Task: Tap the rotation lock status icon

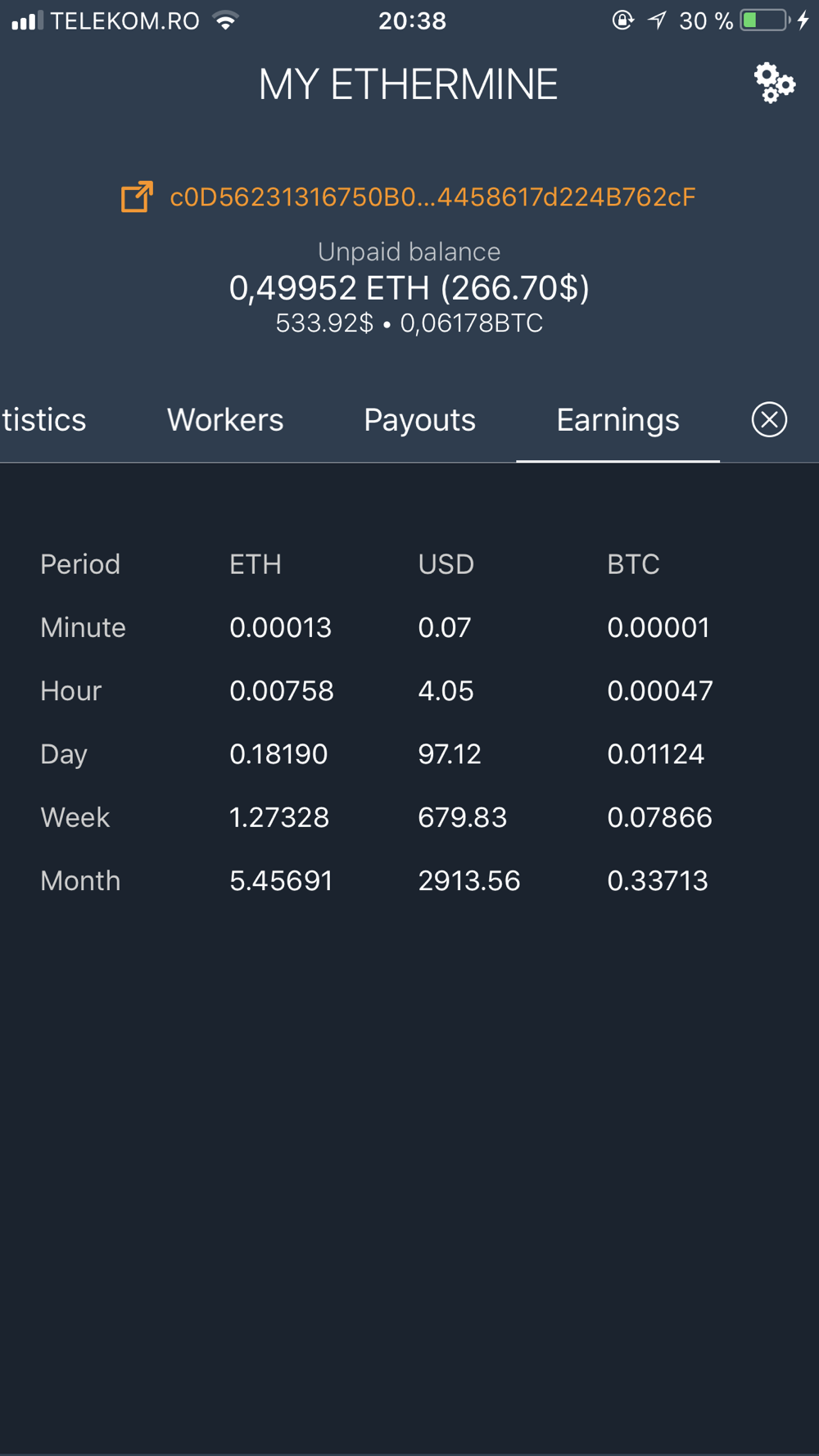Action: (x=622, y=20)
